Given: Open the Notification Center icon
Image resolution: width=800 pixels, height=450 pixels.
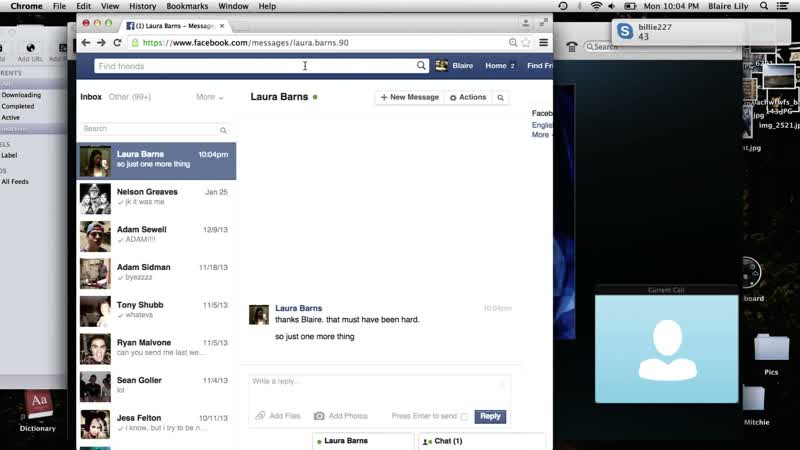Looking at the screenshot, I should pyautogui.click(x=783, y=6).
